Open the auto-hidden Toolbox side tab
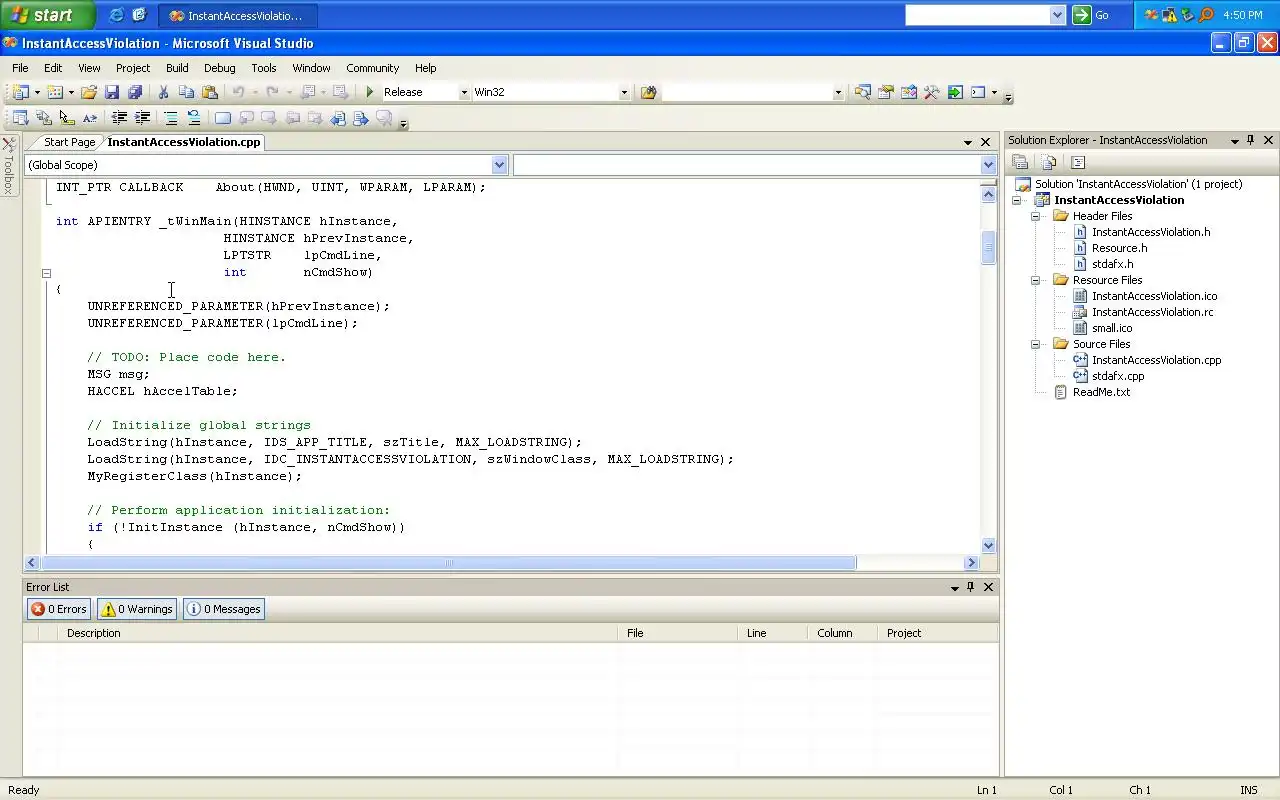 tap(9, 166)
